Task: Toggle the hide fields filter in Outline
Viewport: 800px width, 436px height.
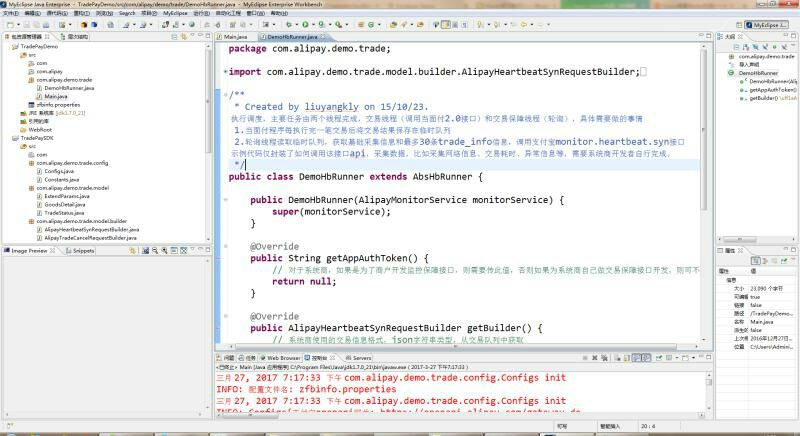Action: [x=757, y=46]
